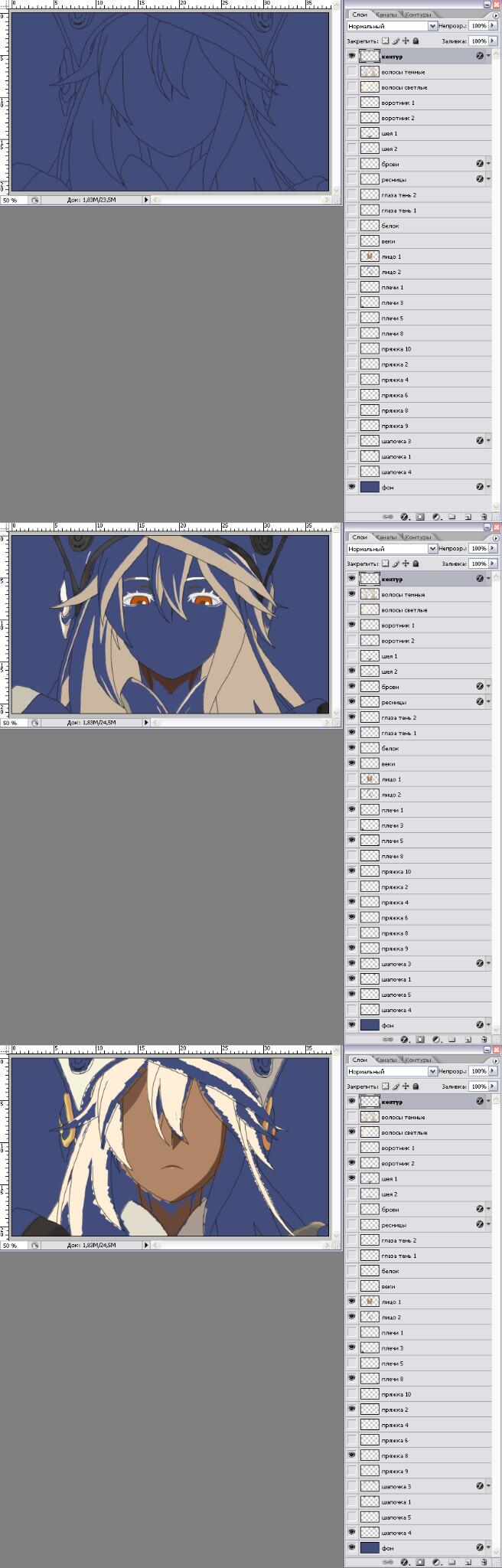Hide the visible 'веки' layer
Viewport: 502px width, 1568px height.
[352, 763]
